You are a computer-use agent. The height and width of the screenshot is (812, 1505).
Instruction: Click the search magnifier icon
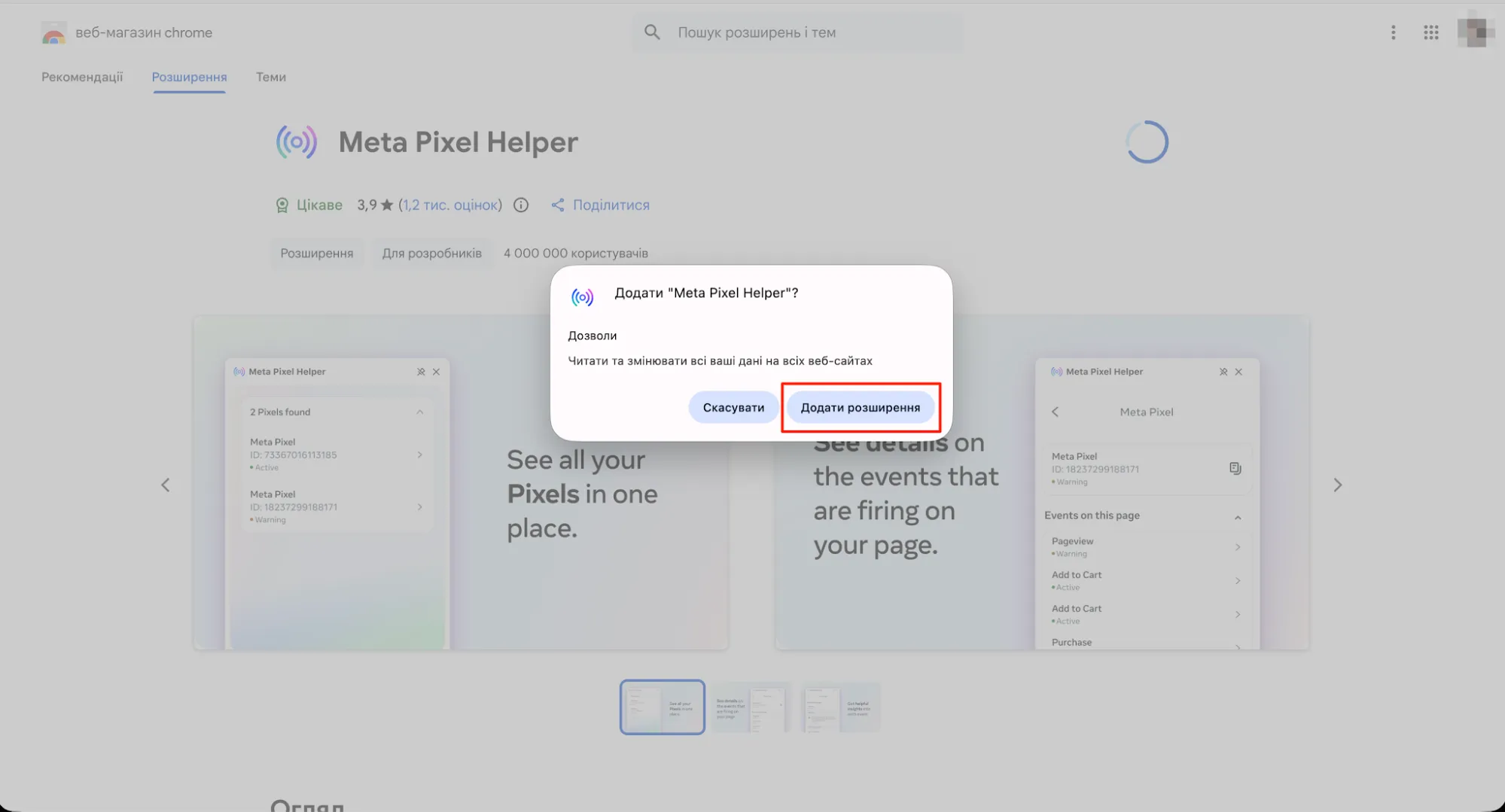click(652, 32)
